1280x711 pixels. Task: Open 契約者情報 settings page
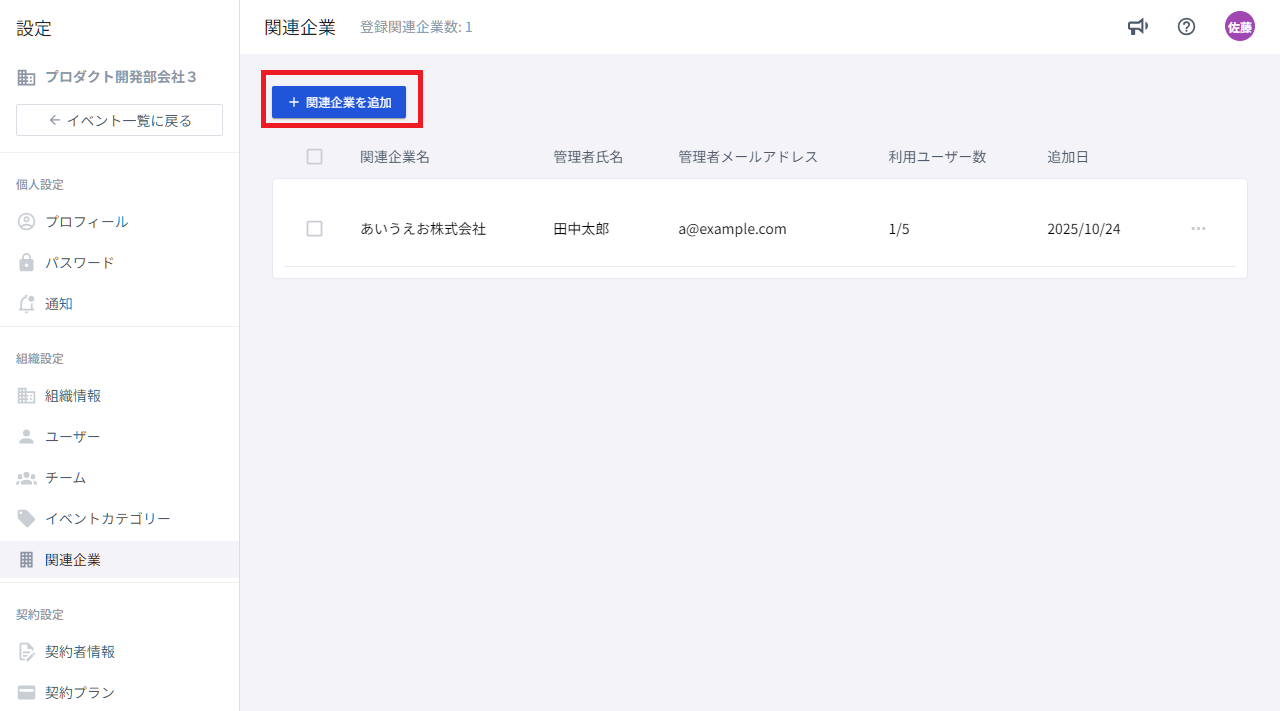(x=80, y=652)
